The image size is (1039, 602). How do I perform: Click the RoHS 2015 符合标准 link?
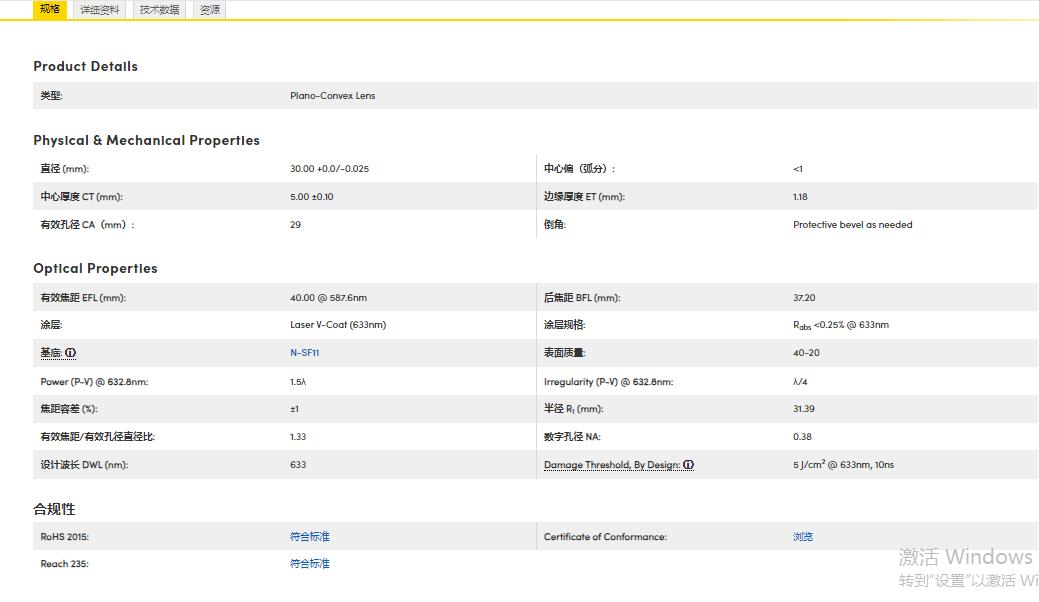[309, 537]
